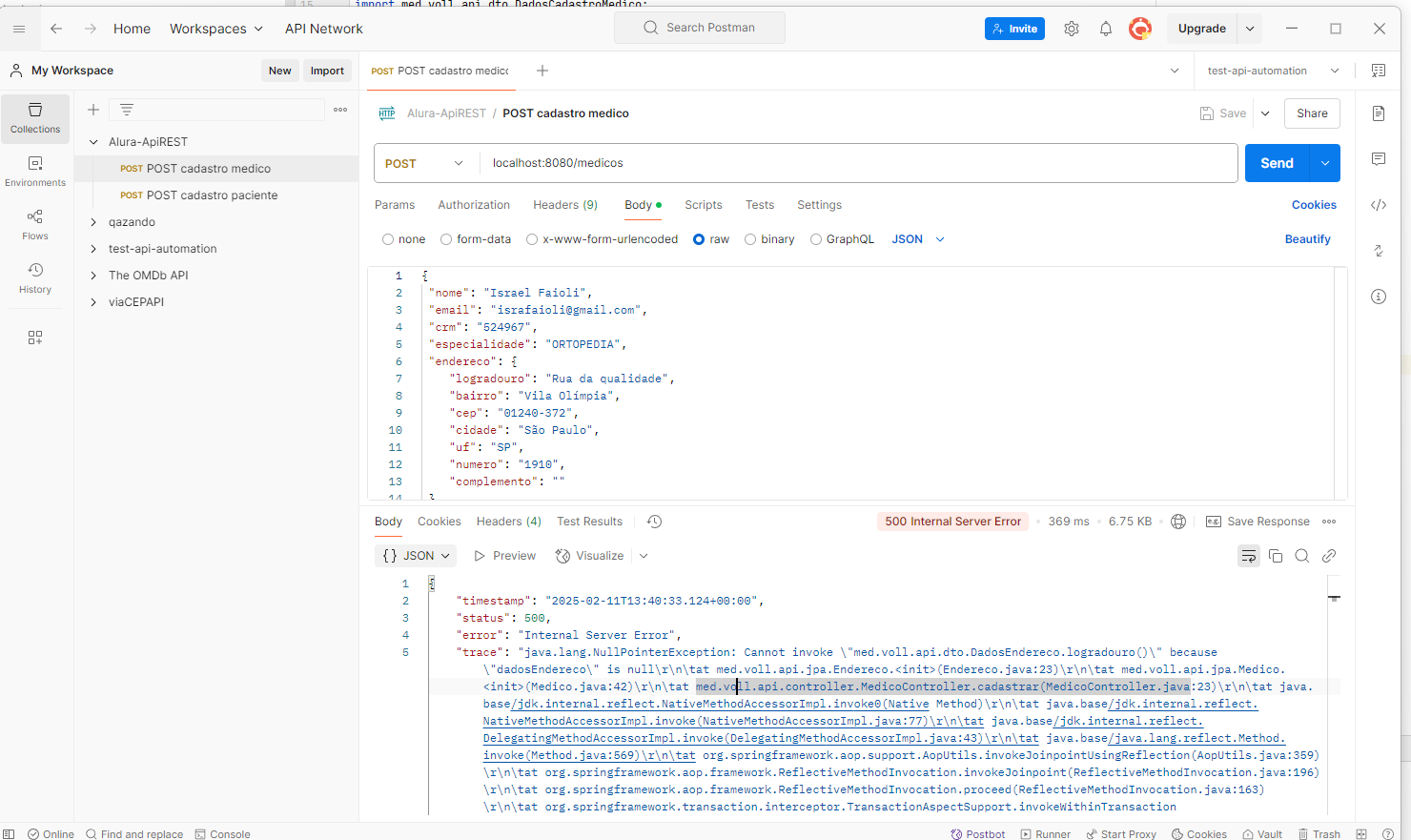1411x840 pixels.
Task: Expand the qazando collection
Action: click(x=93, y=222)
